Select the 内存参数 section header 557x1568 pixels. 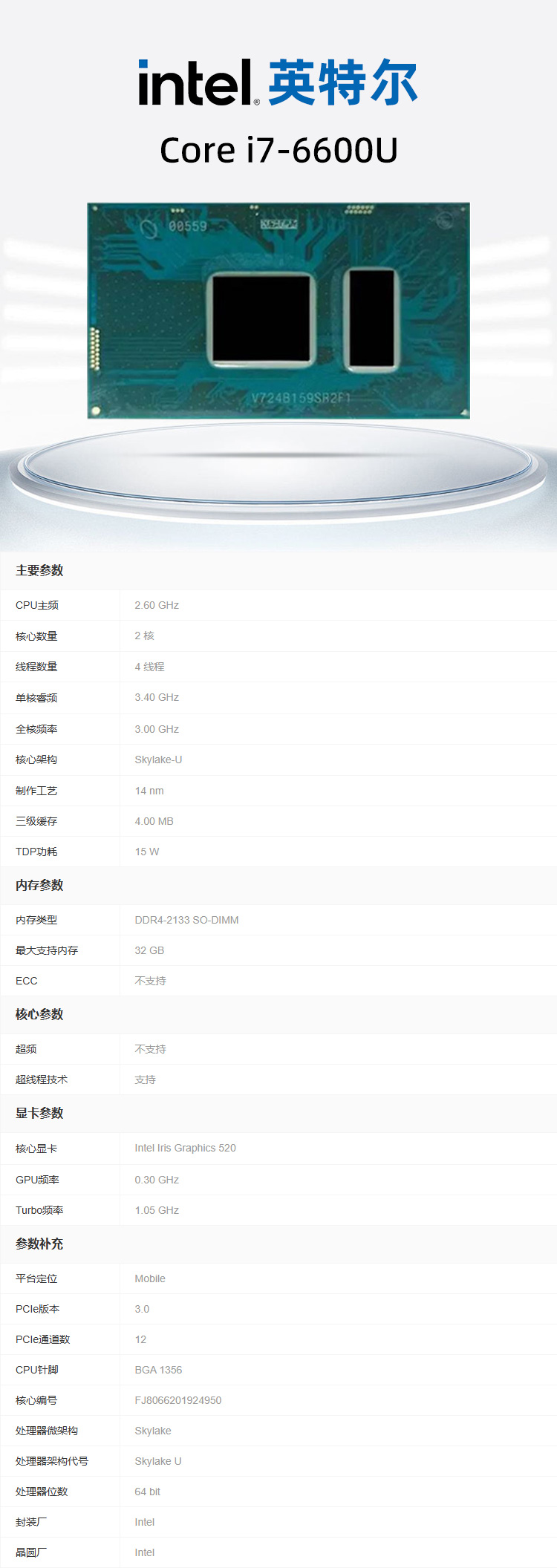click(39, 885)
